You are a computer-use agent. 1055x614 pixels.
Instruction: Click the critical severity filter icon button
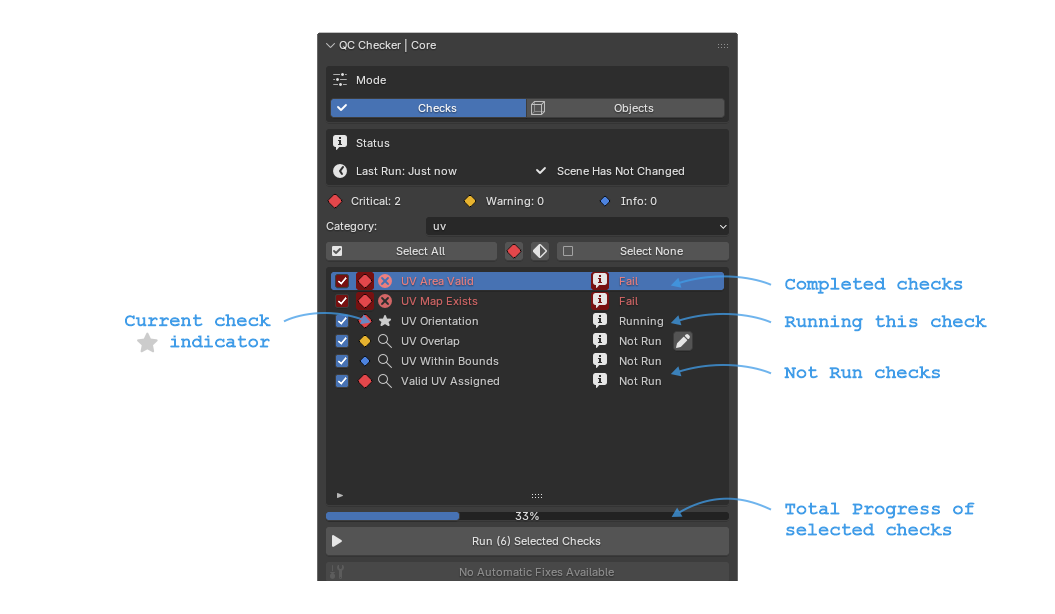tap(513, 252)
